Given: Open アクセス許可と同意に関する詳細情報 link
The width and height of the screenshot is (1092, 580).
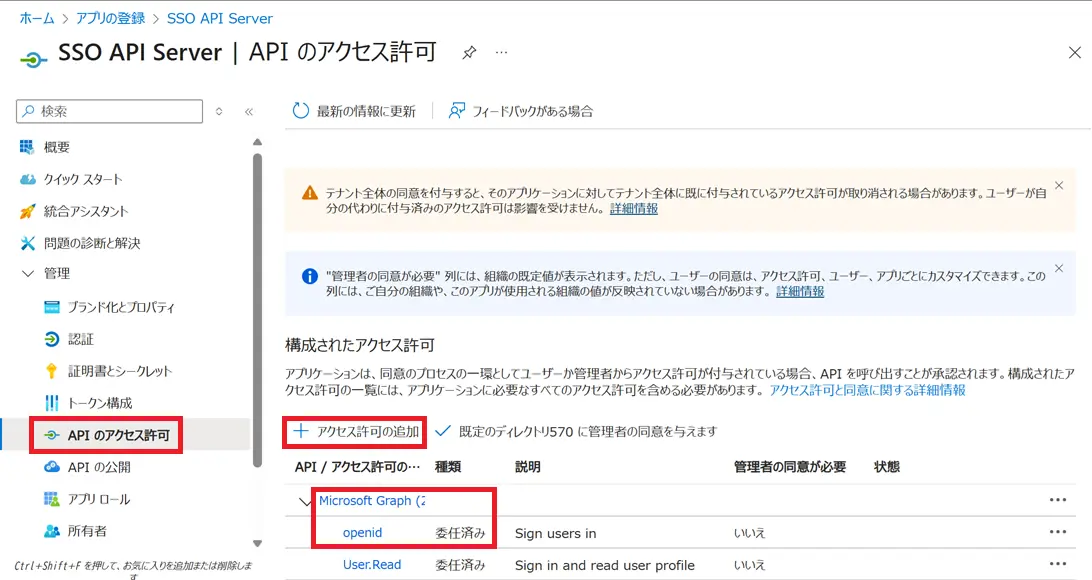Looking at the screenshot, I should point(867,391).
